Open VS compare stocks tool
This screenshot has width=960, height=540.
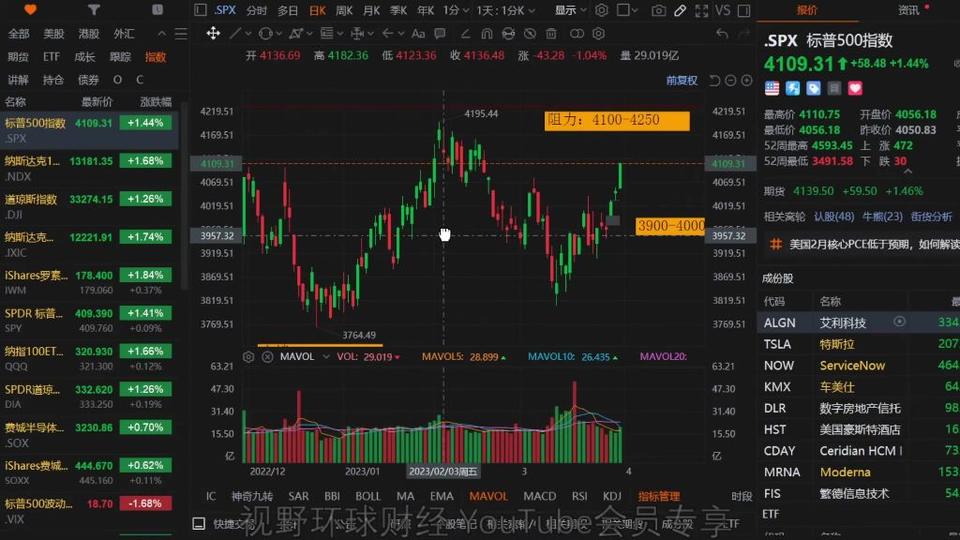pyautogui.click(x=722, y=10)
